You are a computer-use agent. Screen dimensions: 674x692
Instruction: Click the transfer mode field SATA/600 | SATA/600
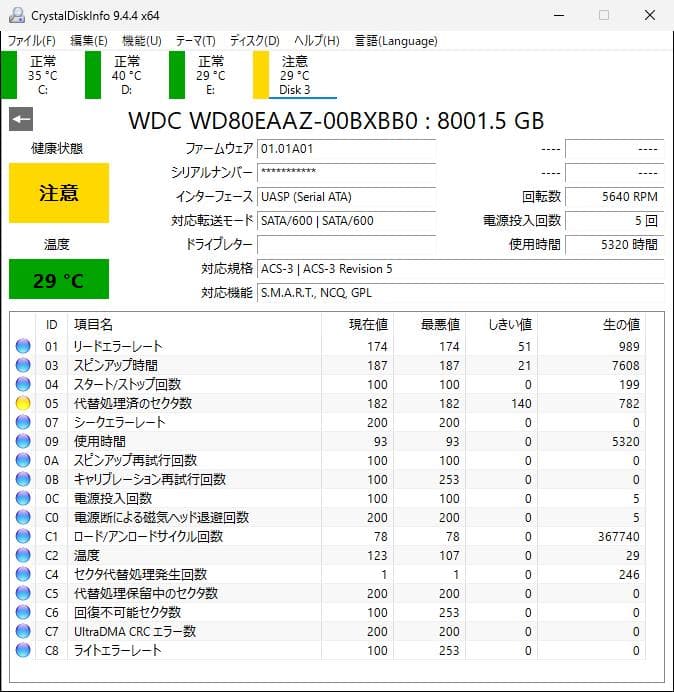346,220
